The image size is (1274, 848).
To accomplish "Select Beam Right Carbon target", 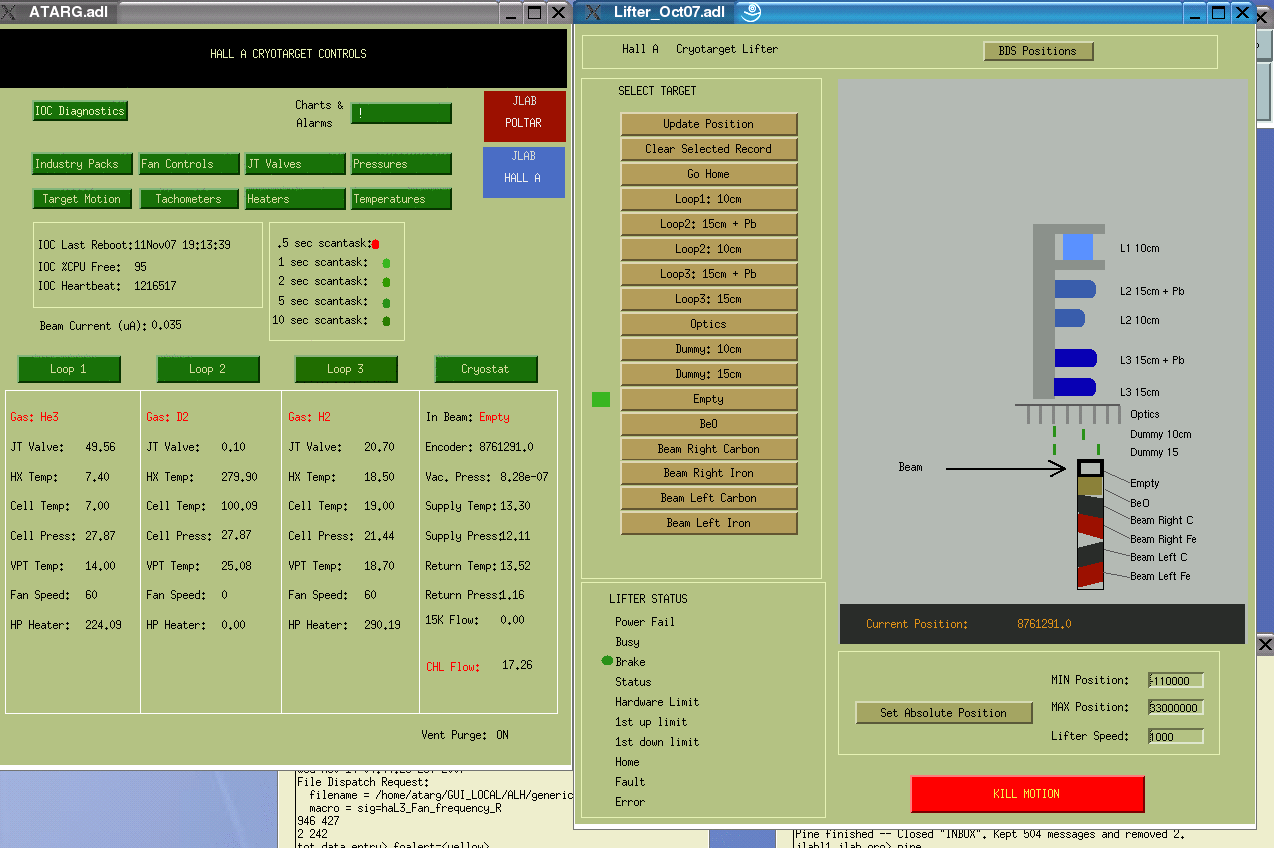I will coord(709,449).
